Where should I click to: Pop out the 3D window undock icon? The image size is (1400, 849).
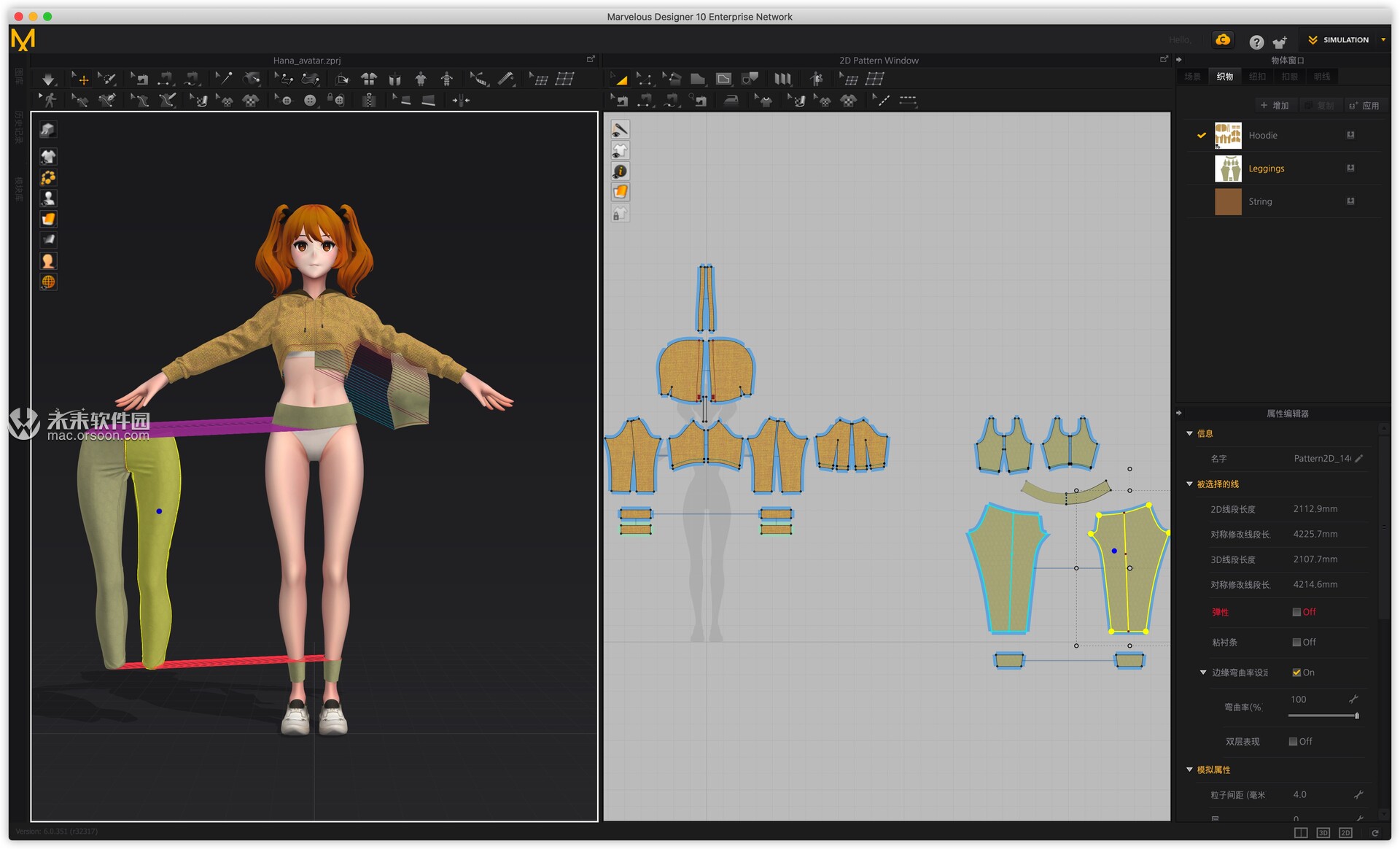pos(591,59)
